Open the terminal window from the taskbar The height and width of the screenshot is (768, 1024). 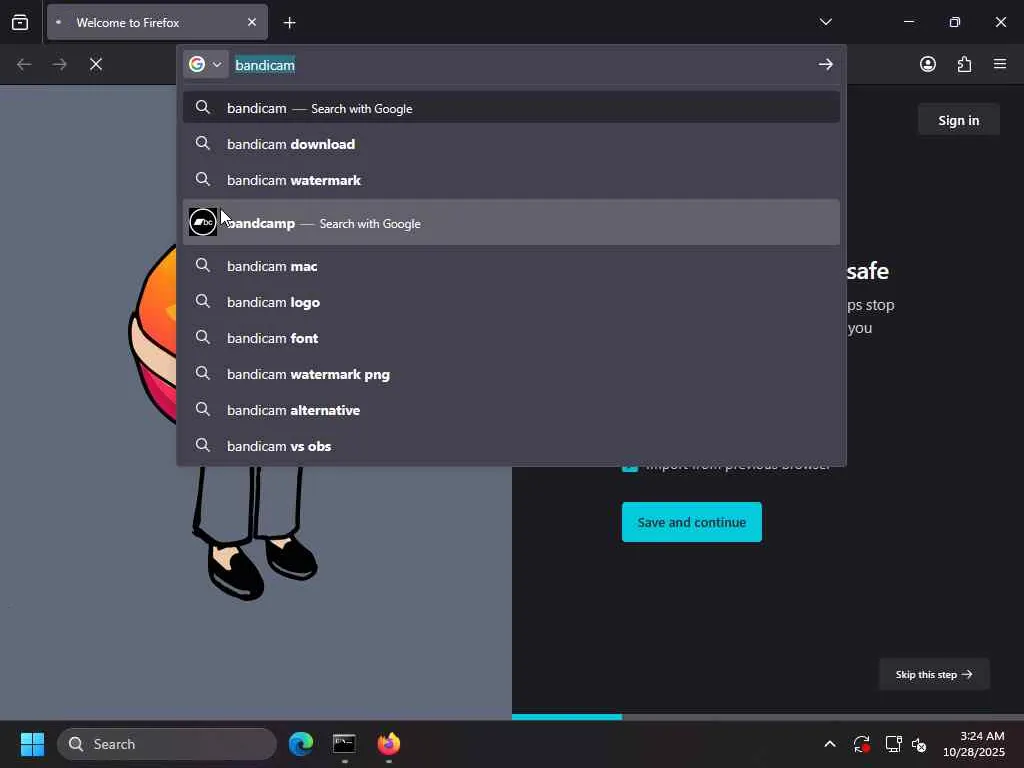(x=344, y=744)
